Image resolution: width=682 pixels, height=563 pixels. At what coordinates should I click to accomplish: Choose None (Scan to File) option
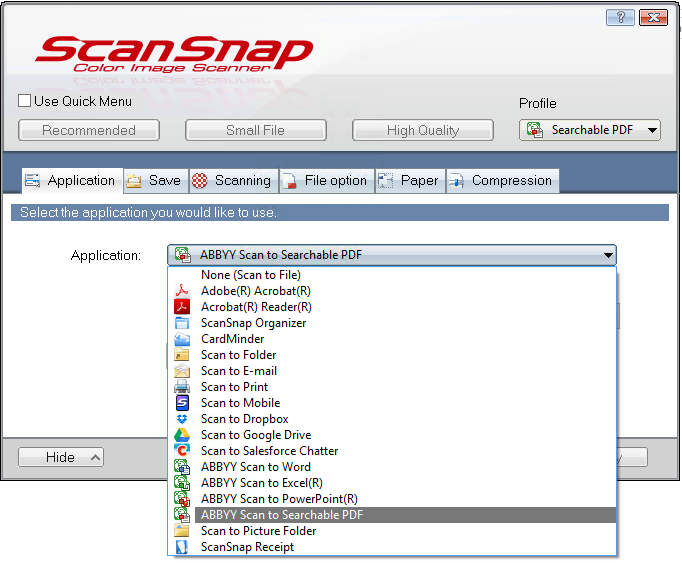392,275
